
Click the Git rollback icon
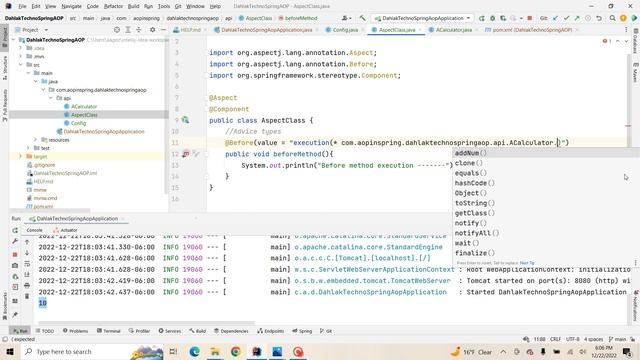pyautogui.click(x=599, y=18)
